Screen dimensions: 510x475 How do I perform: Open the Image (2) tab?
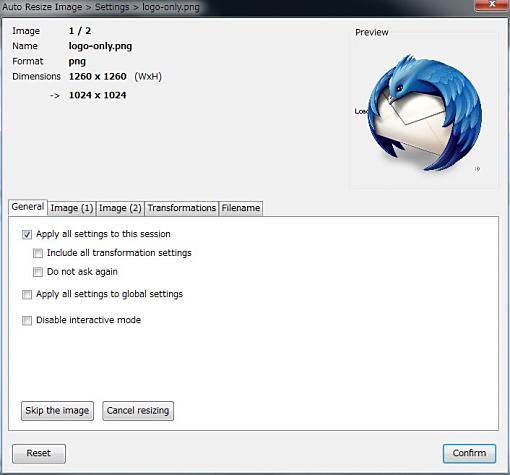pos(120,208)
